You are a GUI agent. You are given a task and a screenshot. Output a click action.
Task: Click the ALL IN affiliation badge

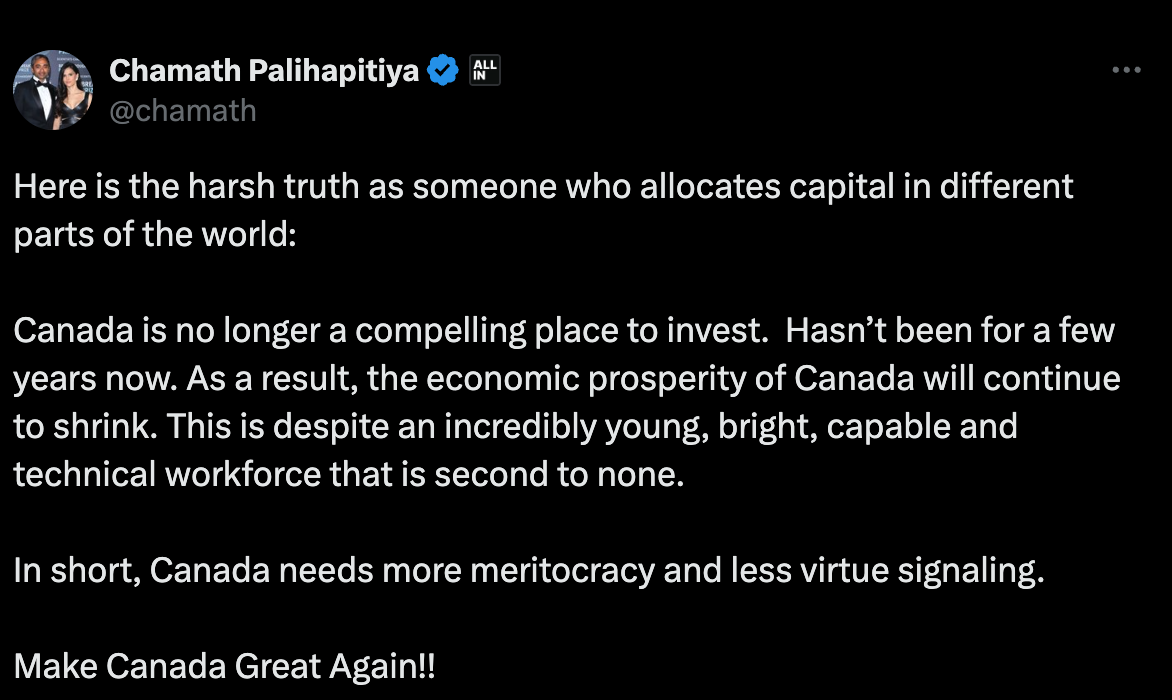point(485,71)
